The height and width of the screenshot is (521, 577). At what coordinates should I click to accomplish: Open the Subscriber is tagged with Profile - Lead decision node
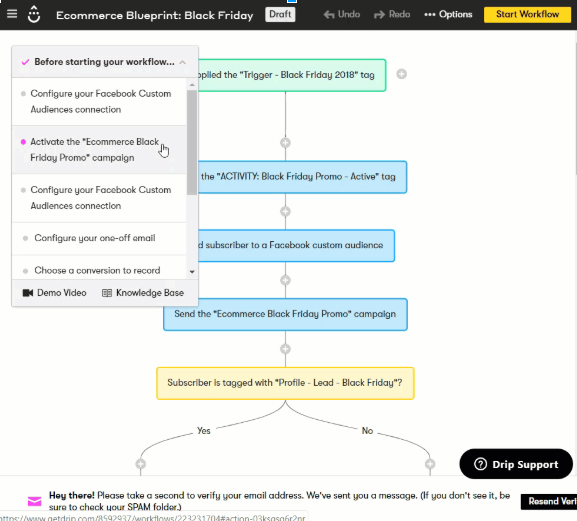click(x=285, y=383)
